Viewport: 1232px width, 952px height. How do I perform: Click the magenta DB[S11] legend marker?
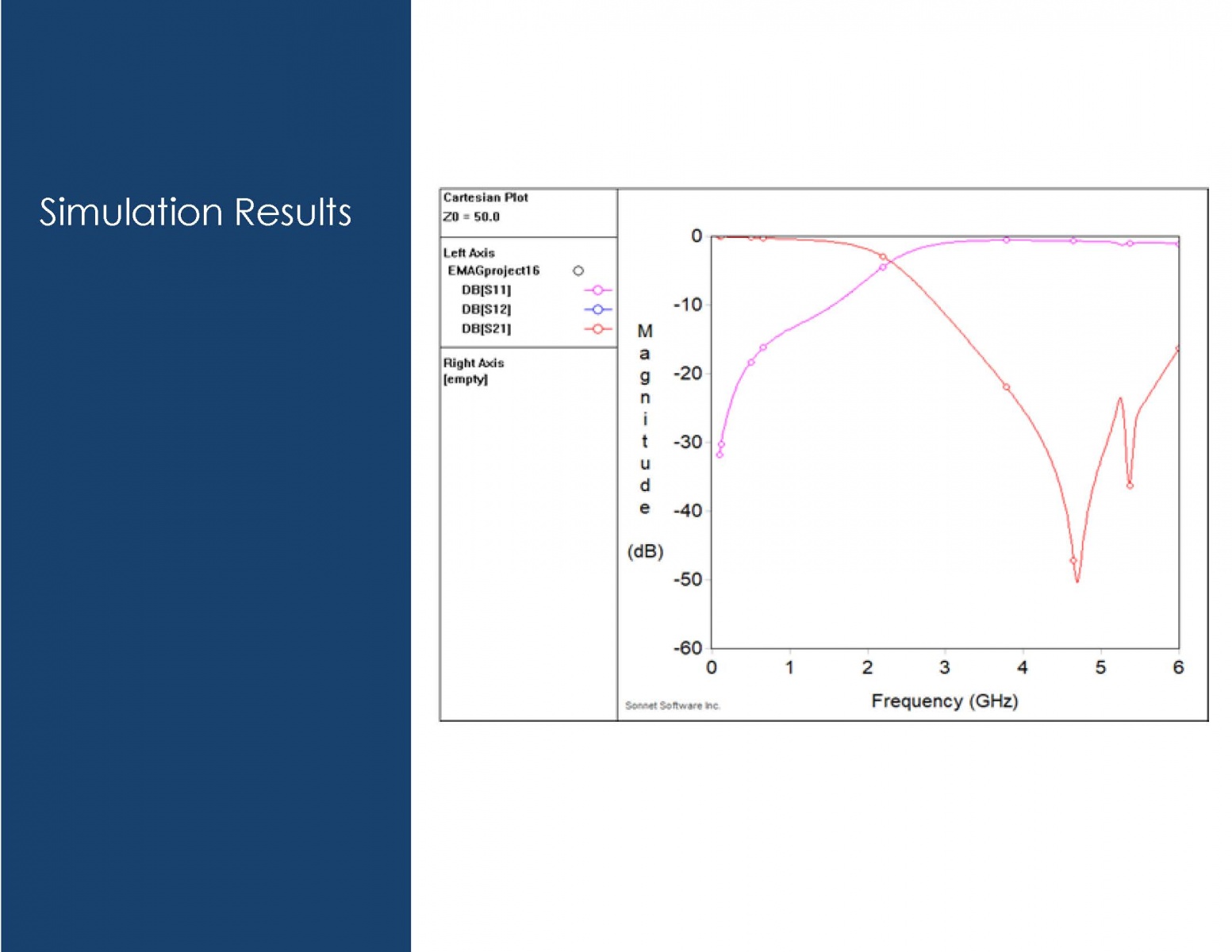(597, 290)
